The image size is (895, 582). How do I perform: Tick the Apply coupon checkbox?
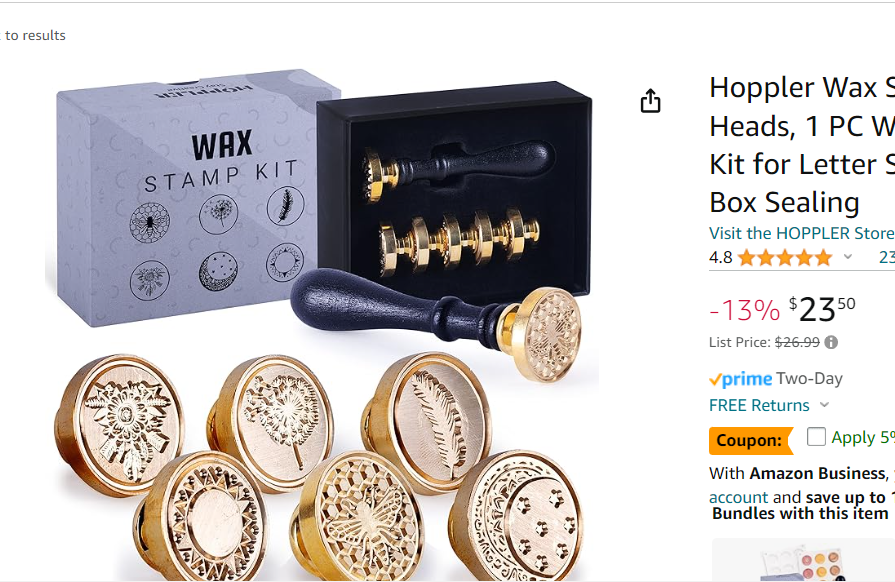click(816, 436)
